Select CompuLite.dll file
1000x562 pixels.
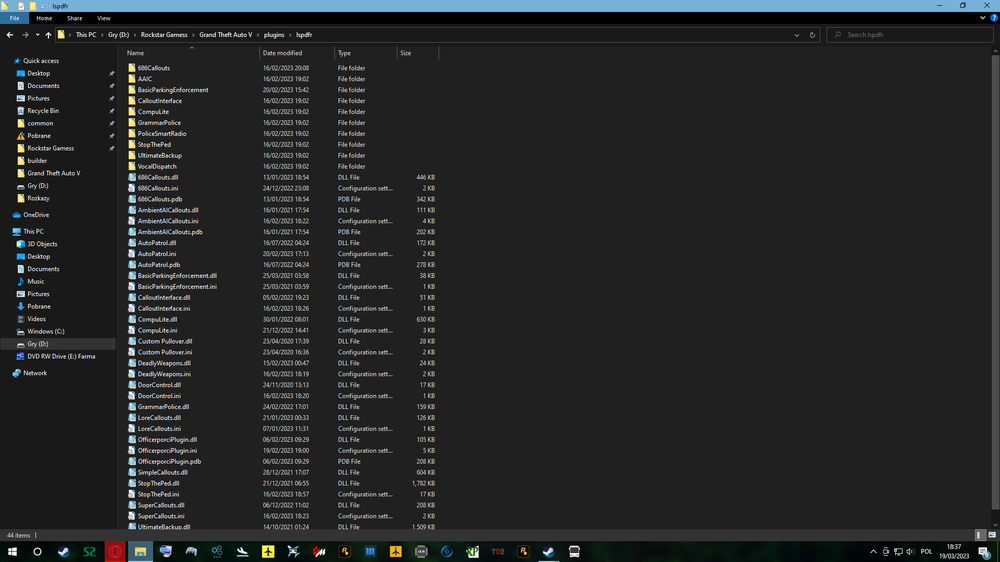(x=158, y=320)
